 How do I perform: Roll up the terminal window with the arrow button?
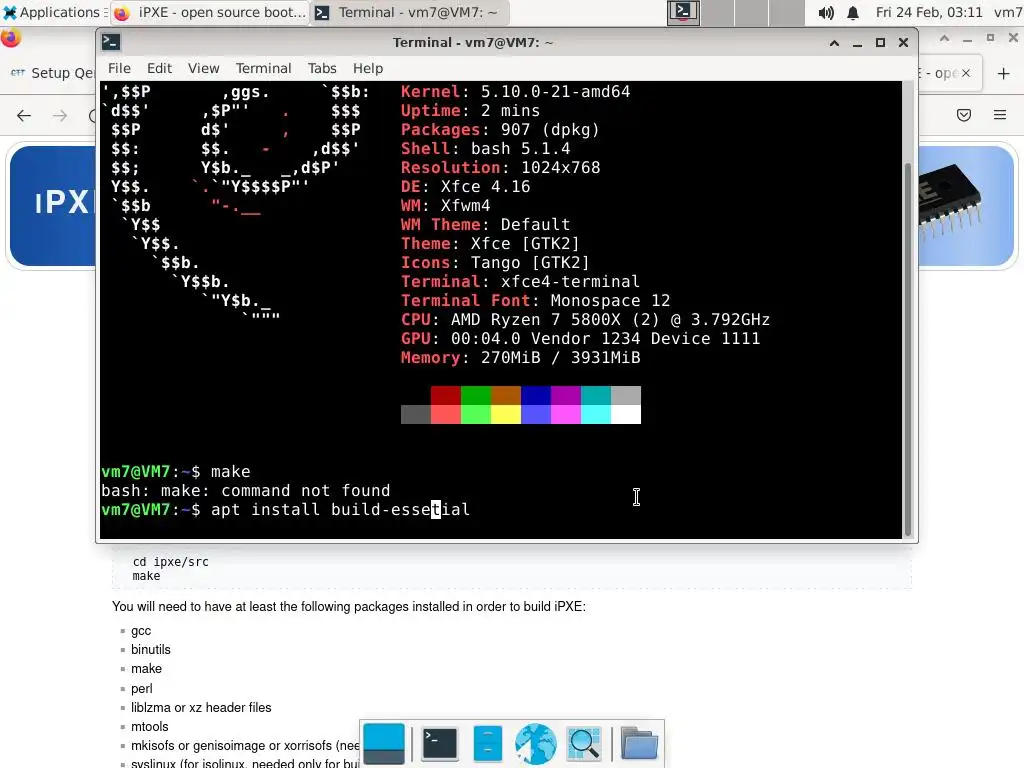click(834, 43)
